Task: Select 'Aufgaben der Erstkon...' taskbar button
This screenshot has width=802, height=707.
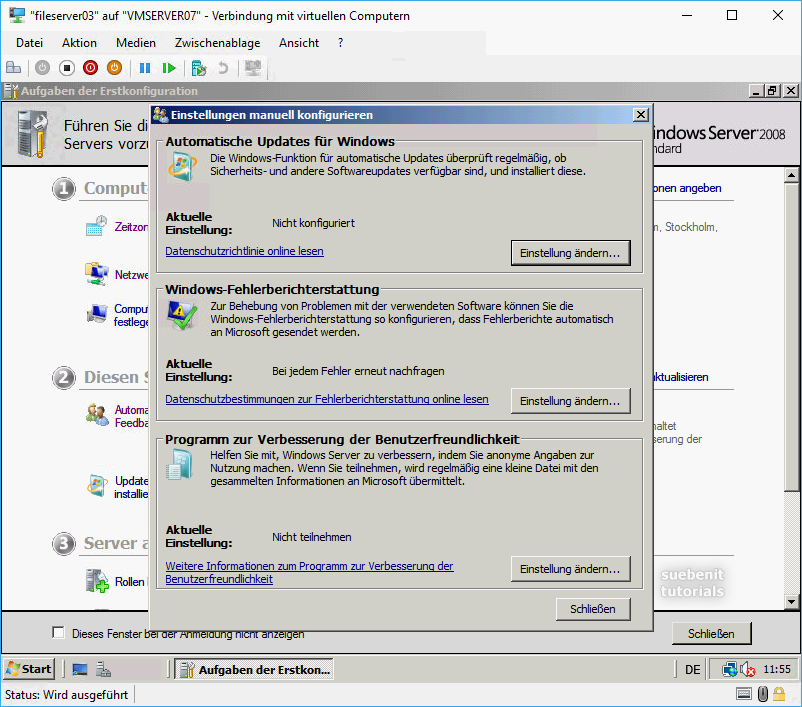Action: click(x=254, y=669)
